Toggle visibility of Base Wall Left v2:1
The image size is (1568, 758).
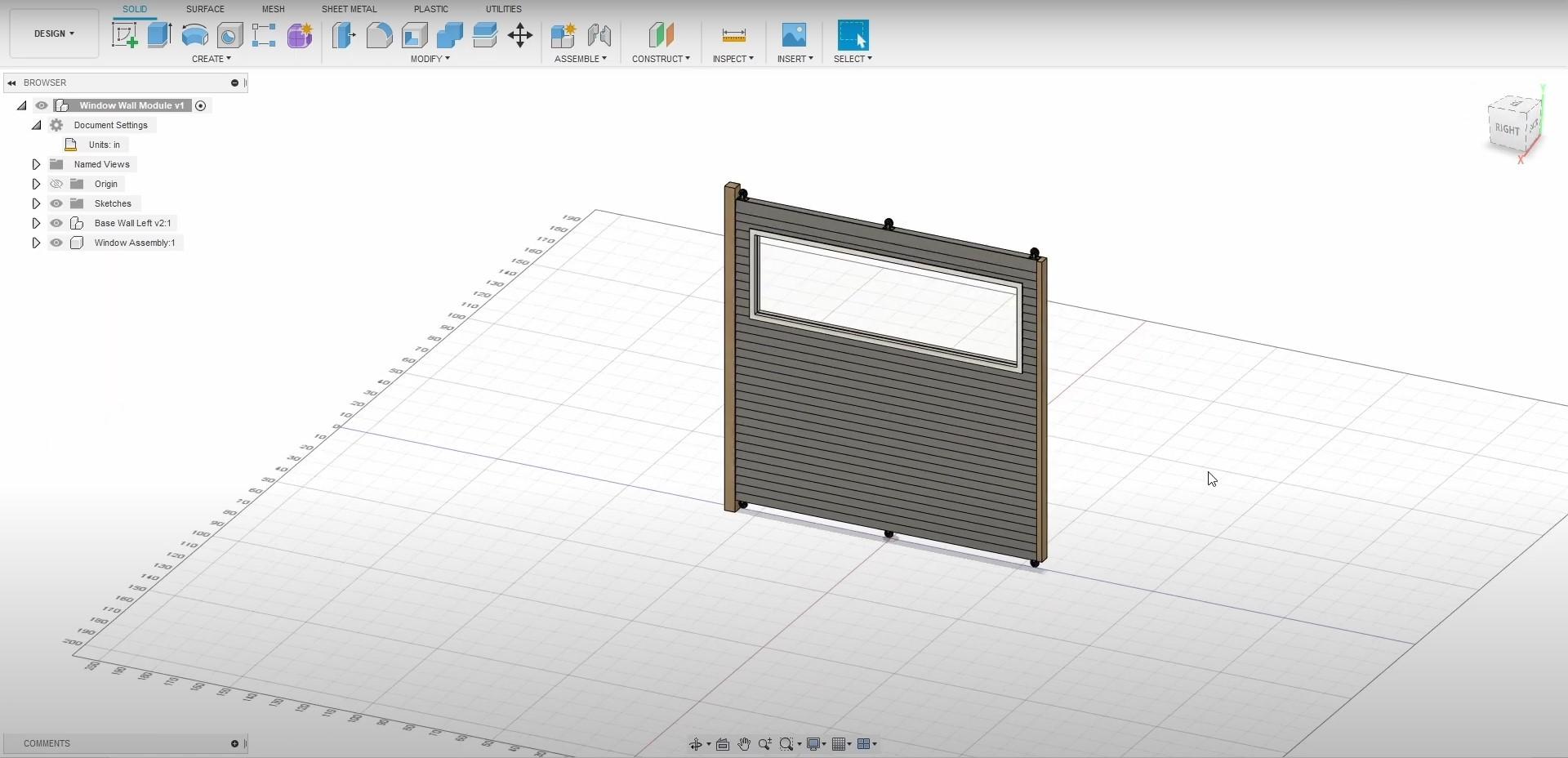point(56,223)
